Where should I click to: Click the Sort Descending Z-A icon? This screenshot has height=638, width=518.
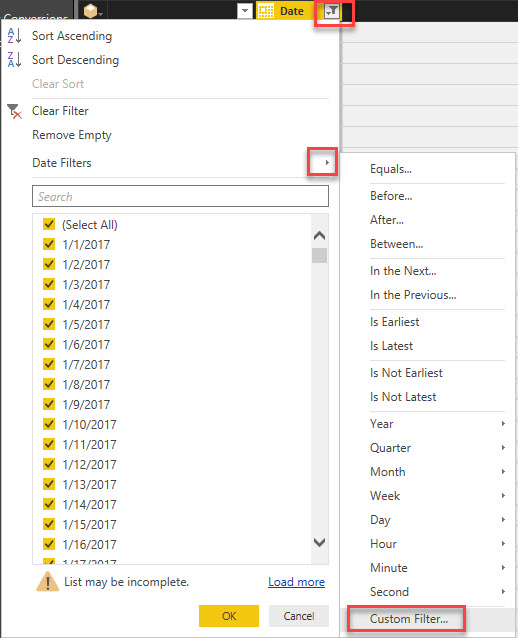pos(14,60)
